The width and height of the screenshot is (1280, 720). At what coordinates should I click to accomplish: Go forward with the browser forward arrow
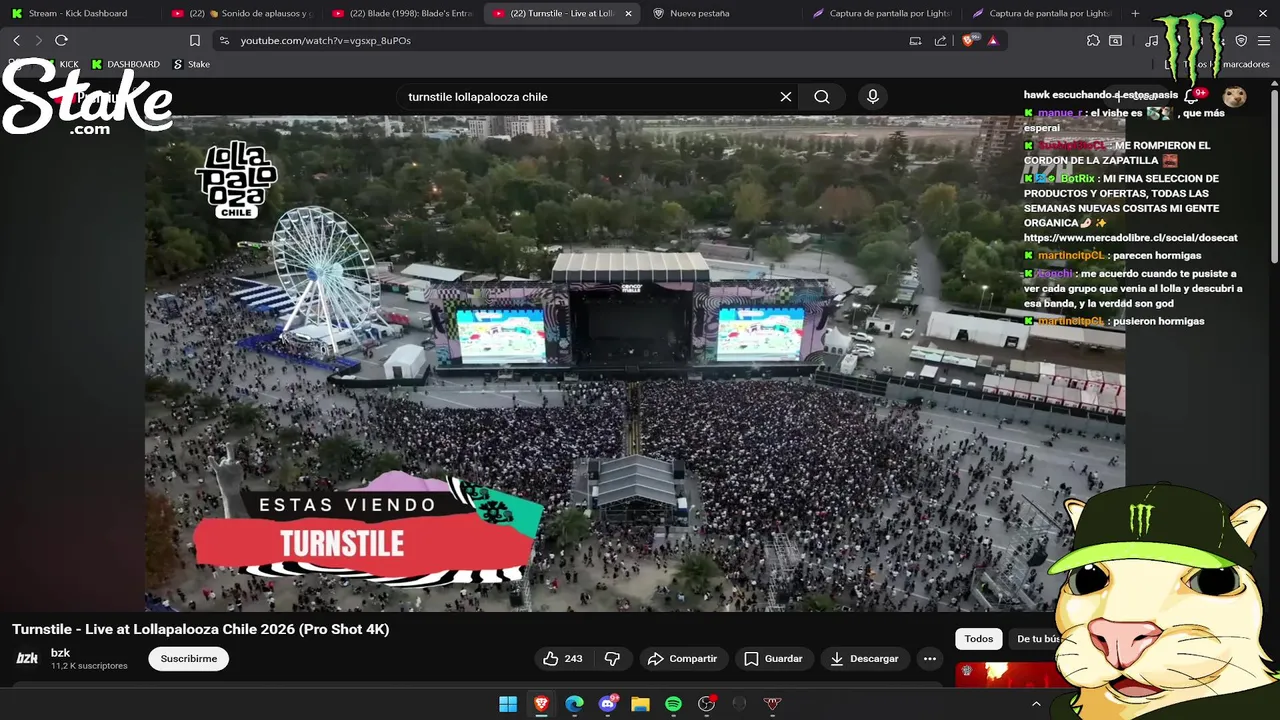[38, 40]
